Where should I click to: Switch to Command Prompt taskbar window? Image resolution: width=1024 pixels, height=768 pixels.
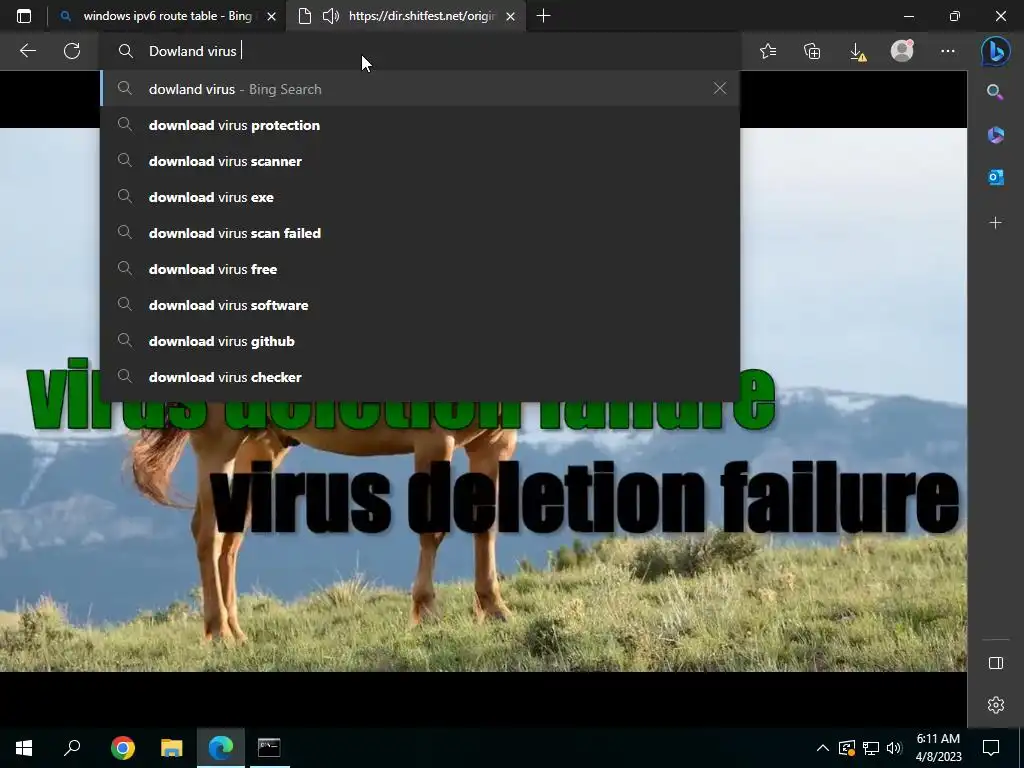point(269,747)
